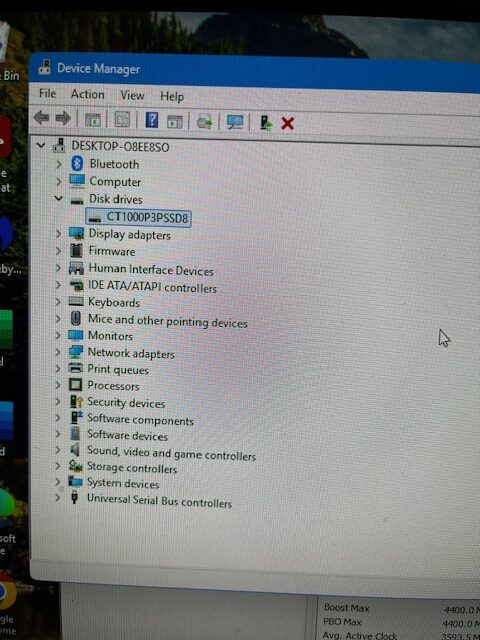Image resolution: width=480 pixels, height=640 pixels.
Task: Click the Computer monitor icon in tree
Action: pyautogui.click(x=77, y=181)
